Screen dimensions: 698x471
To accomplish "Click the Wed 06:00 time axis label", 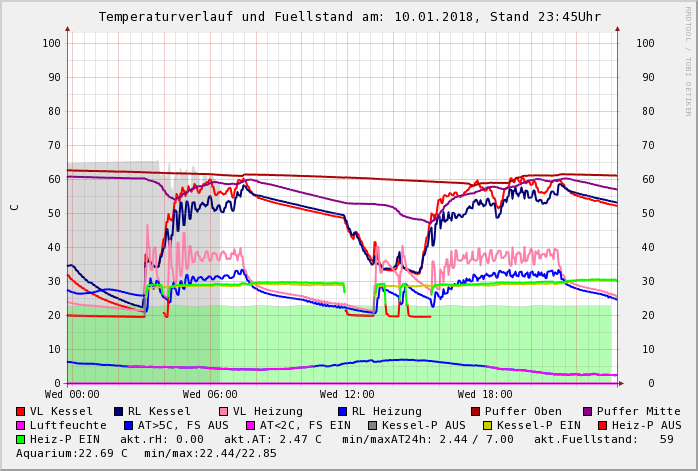I will click(210, 395).
